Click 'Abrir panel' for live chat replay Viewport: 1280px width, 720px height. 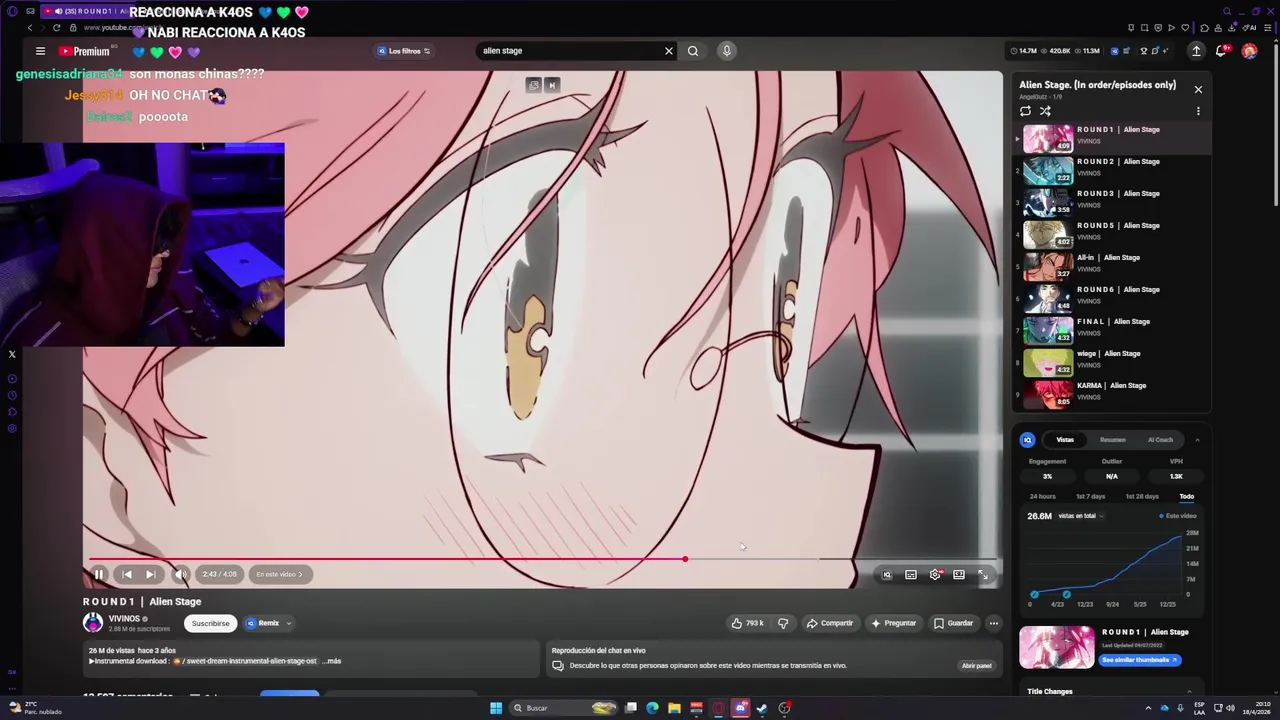[976, 666]
